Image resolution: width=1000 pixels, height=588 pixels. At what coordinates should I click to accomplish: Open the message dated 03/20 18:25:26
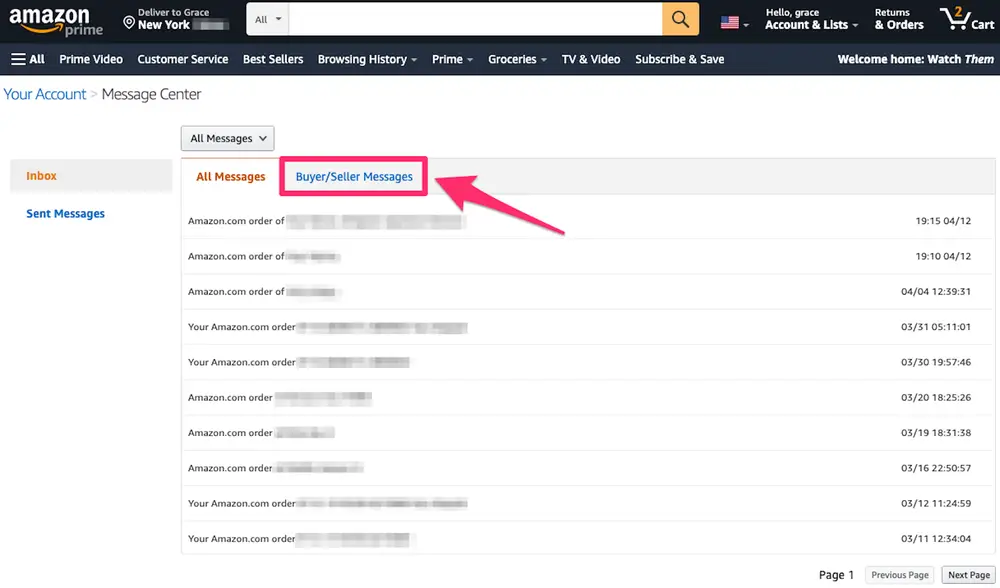click(x=588, y=397)
